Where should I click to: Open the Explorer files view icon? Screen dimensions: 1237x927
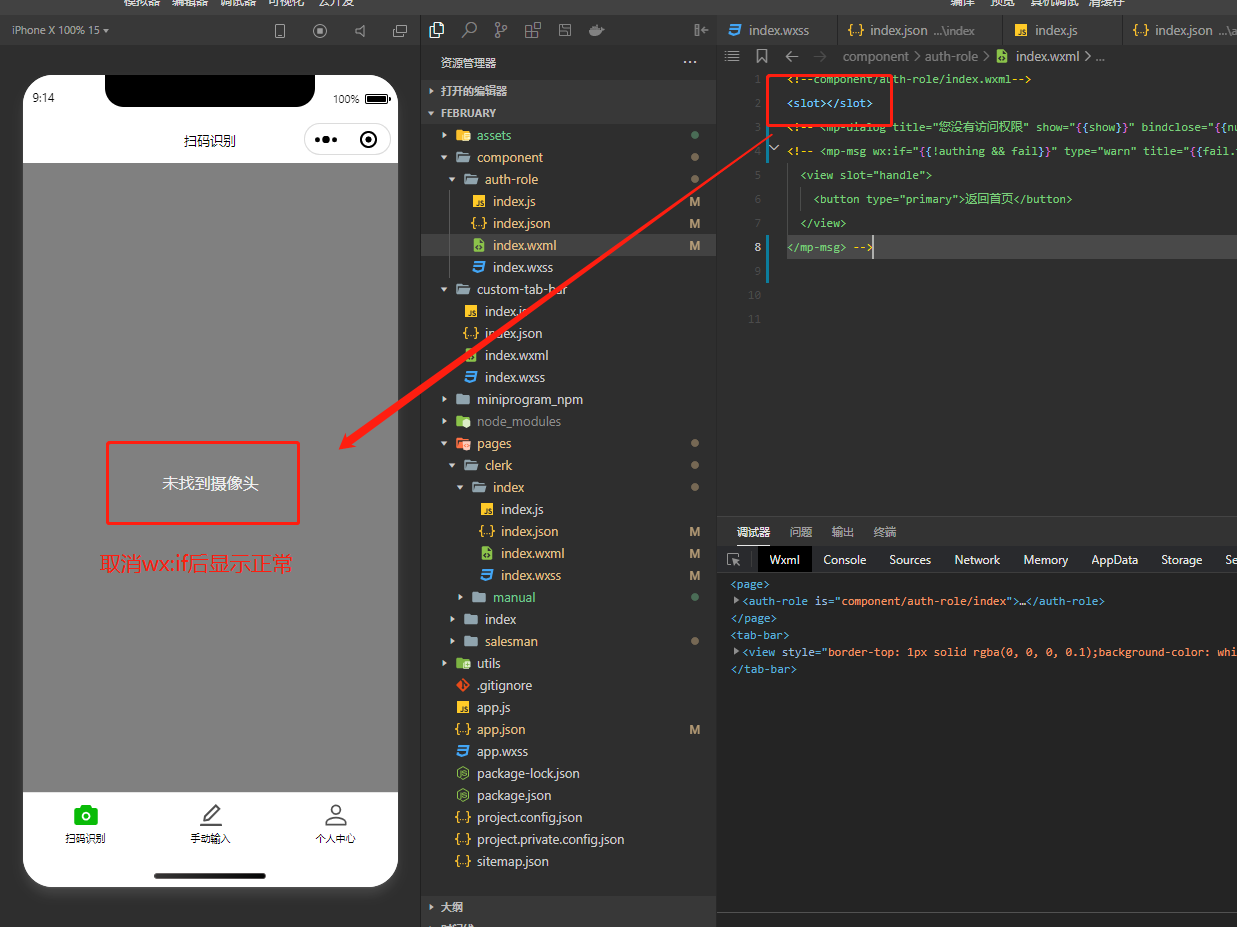436,30
